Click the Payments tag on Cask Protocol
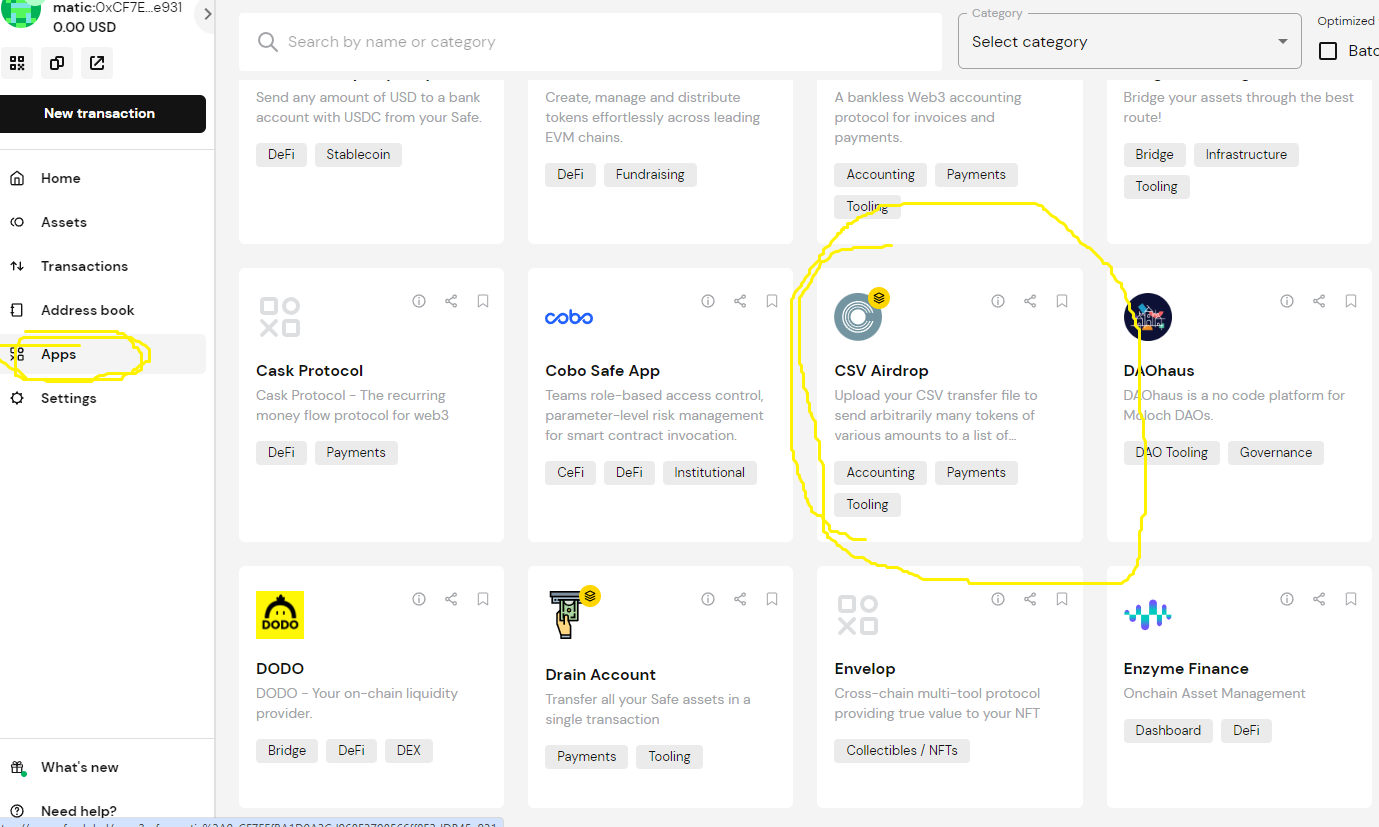1379x827 pixels. 356,453
